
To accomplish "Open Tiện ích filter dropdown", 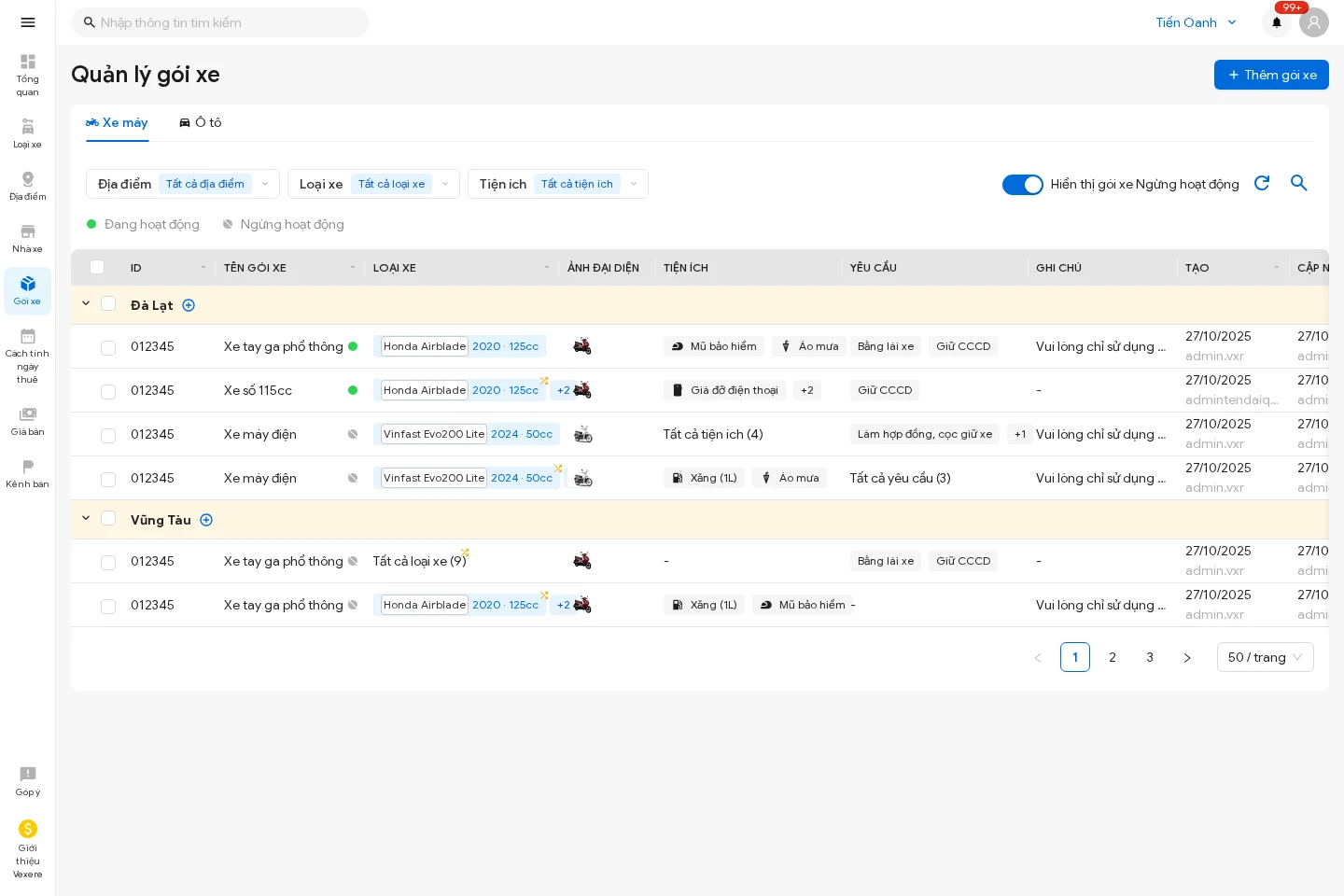I will tap(558, 184).
